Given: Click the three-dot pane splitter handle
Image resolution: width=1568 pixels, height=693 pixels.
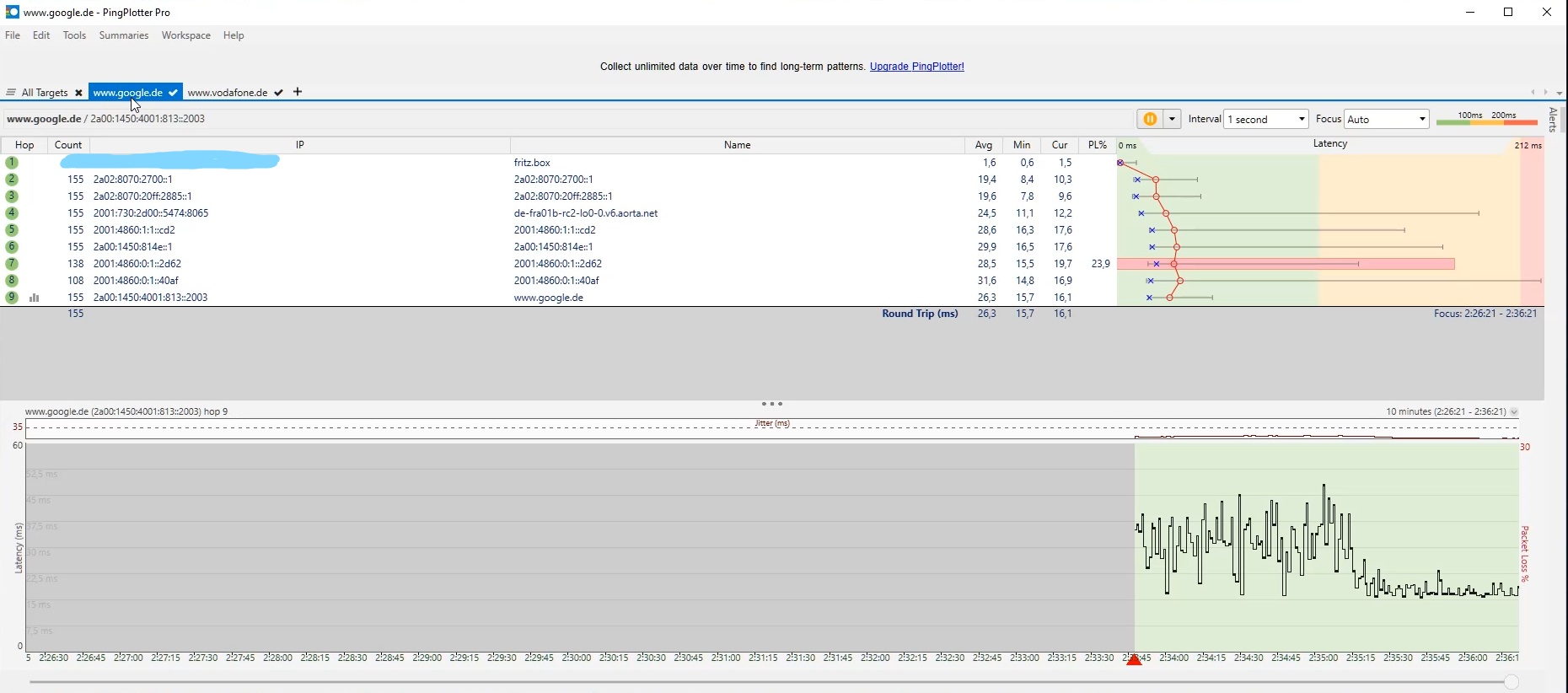Looking at the screenshot, I should pos(772,404).
